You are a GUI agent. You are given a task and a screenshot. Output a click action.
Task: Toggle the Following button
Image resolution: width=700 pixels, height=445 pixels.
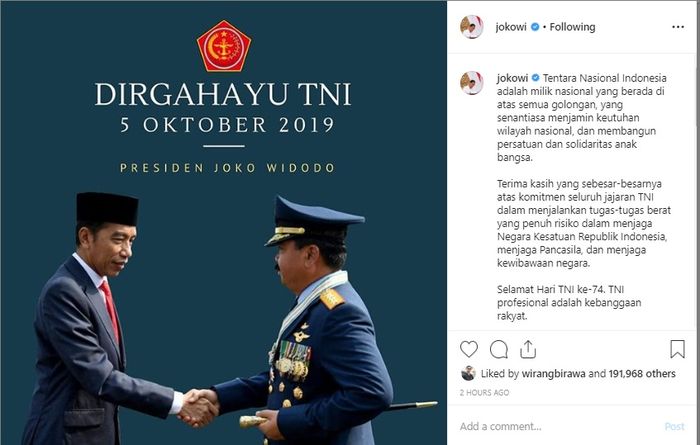tap(572, 27)
